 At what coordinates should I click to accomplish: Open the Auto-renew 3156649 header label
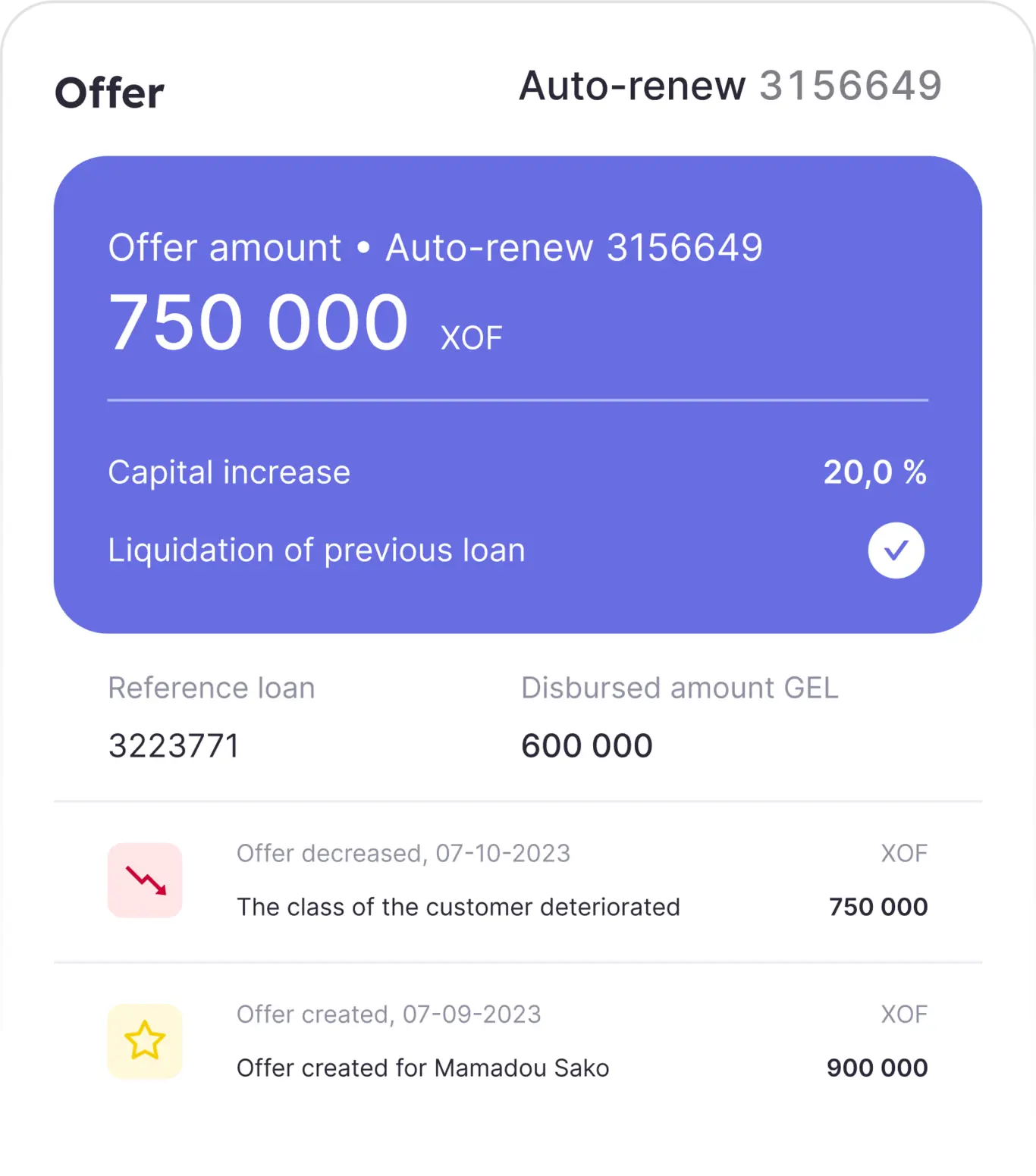coord(730,85)
